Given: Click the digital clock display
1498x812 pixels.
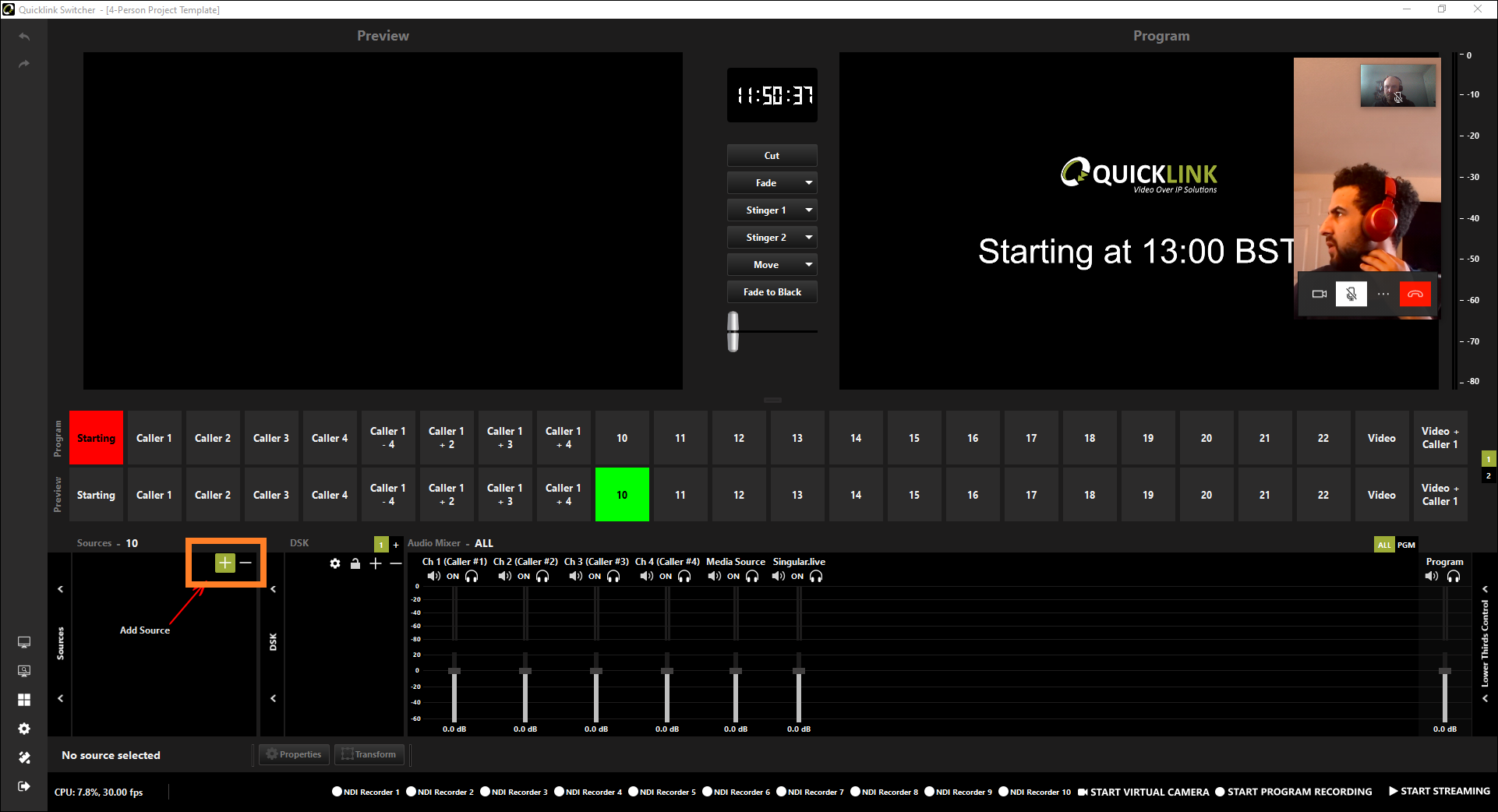Looking at the screenshot, I should (x=772, y=95).
